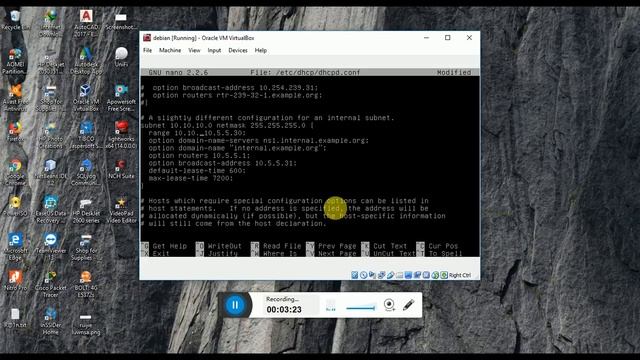Open the Devices menu in VirtualBox
Screen dimensions: 640x360
point(238,50)
